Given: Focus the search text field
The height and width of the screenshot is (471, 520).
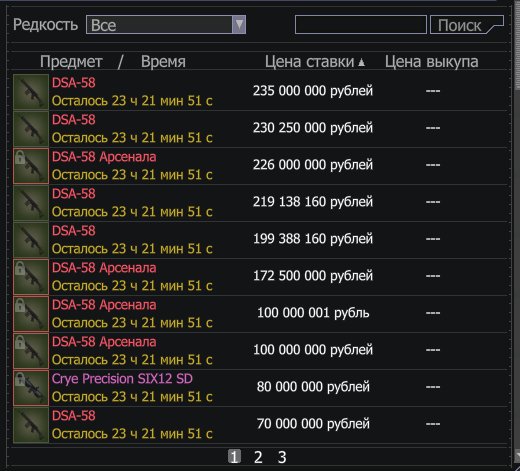Looking at the screenshot, I should 361,25.
